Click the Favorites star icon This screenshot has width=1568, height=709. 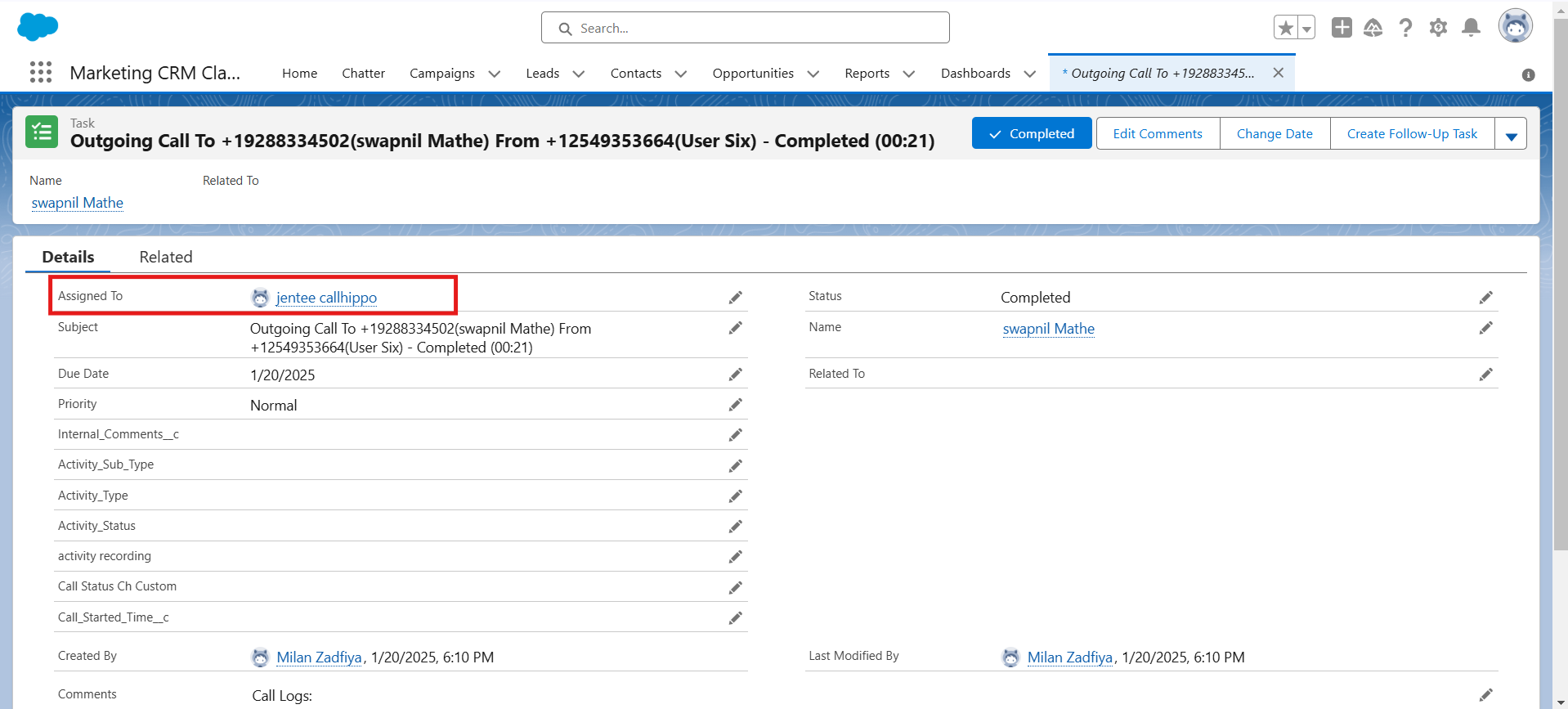[x=1286, y=28]
